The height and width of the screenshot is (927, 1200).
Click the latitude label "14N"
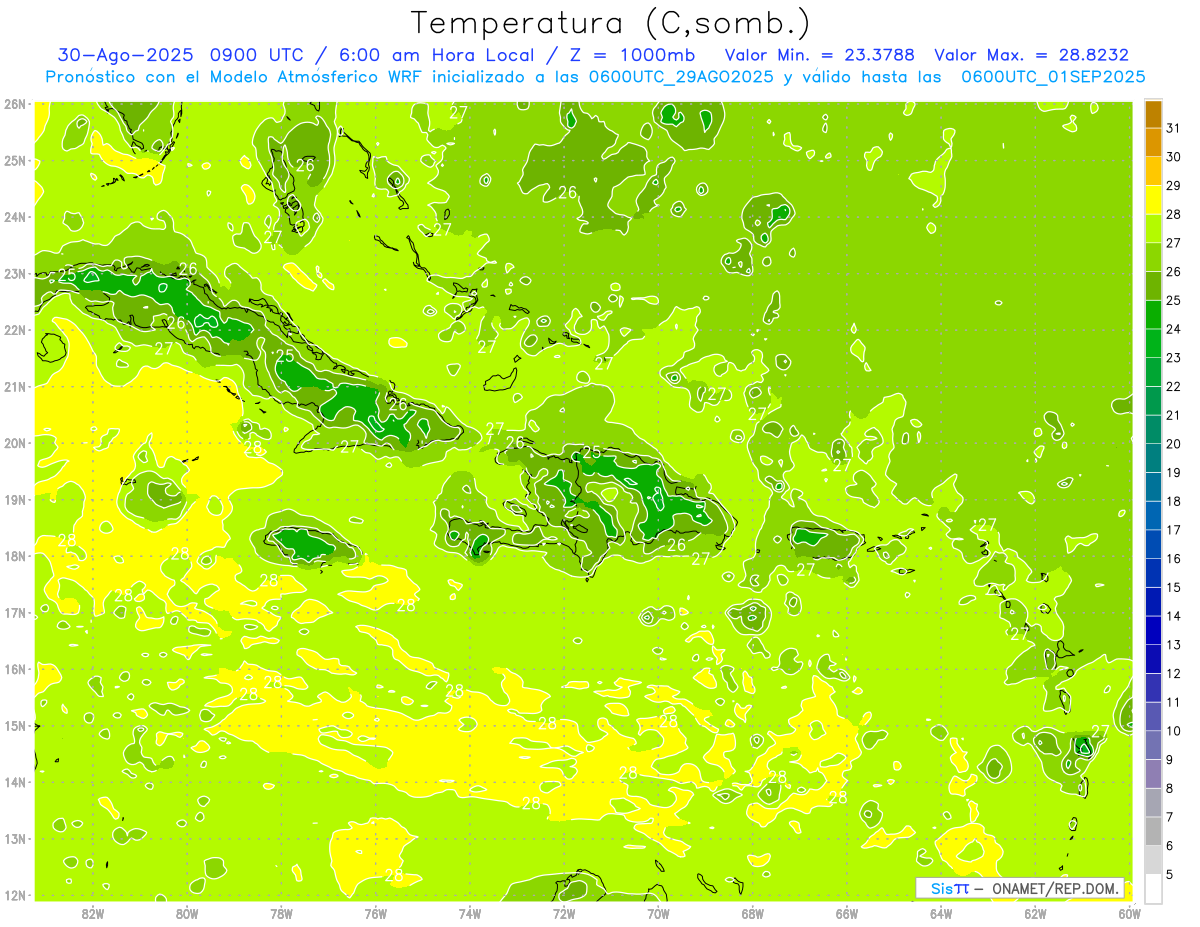pos(14,782)
